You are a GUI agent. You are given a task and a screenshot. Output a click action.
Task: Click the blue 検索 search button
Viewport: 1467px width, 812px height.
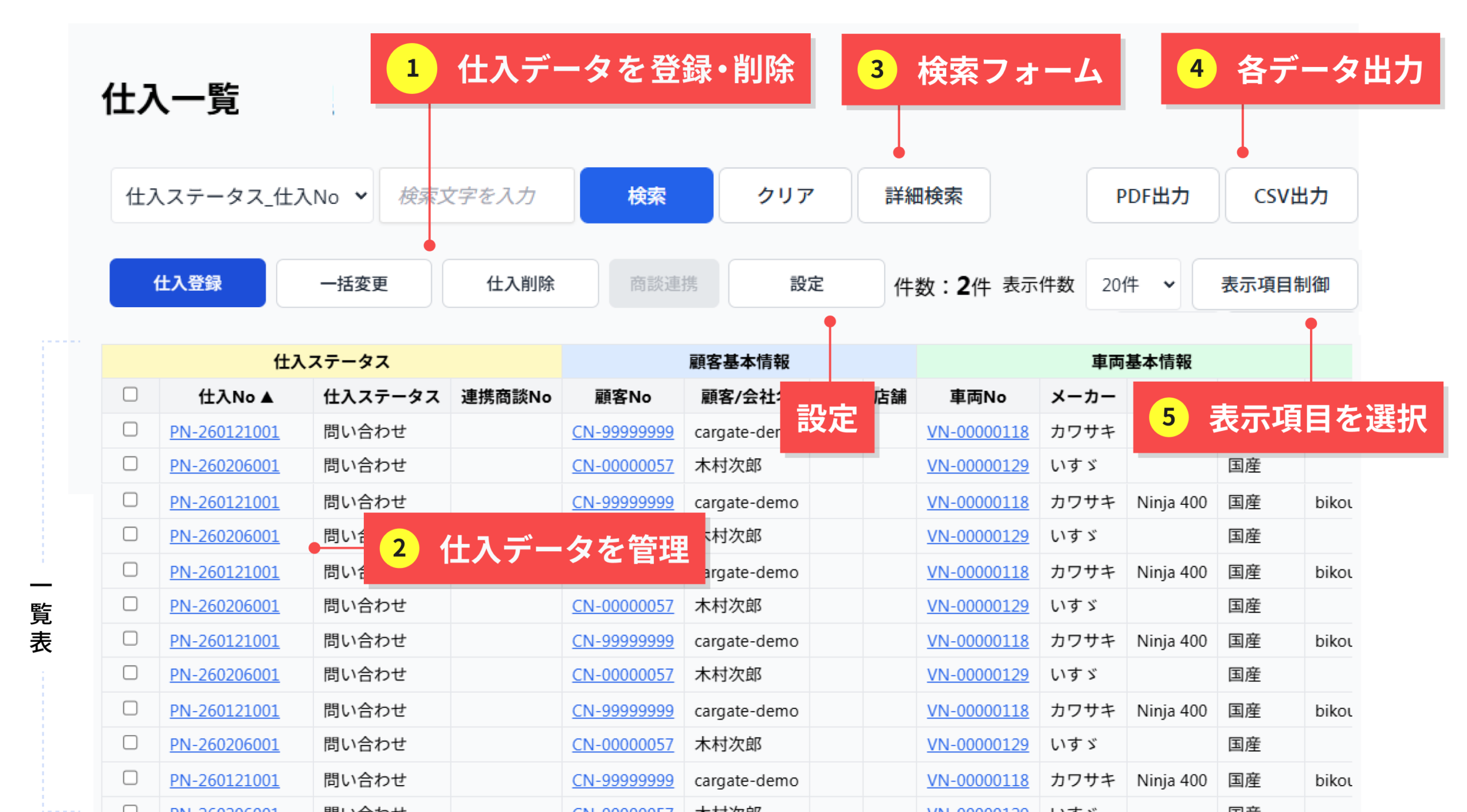click(646, 195)
